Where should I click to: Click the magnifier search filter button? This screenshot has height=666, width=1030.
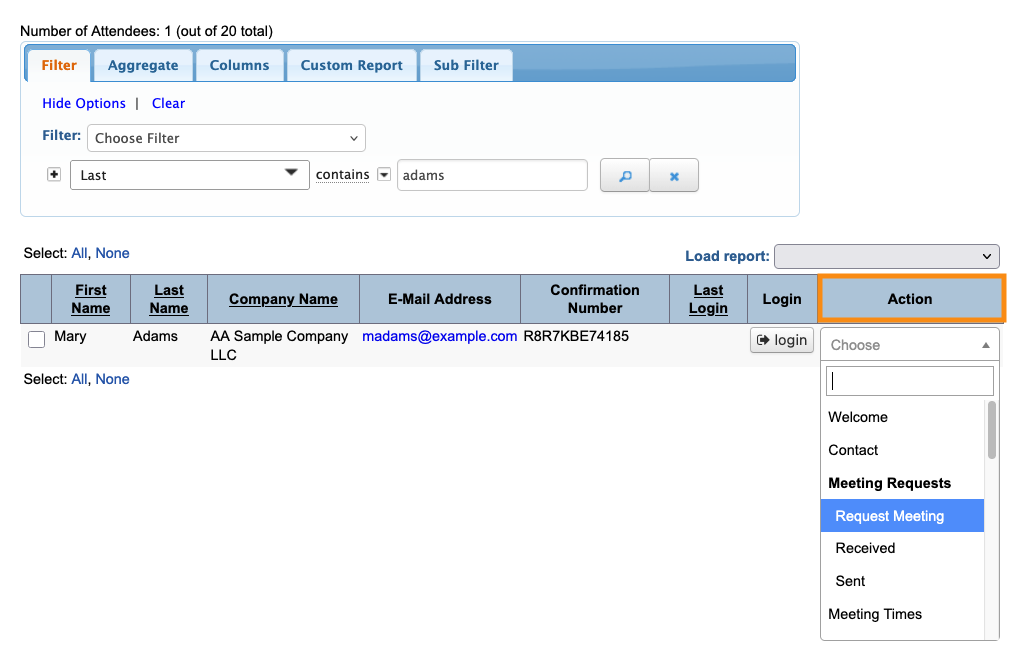[x=624, y=175]
